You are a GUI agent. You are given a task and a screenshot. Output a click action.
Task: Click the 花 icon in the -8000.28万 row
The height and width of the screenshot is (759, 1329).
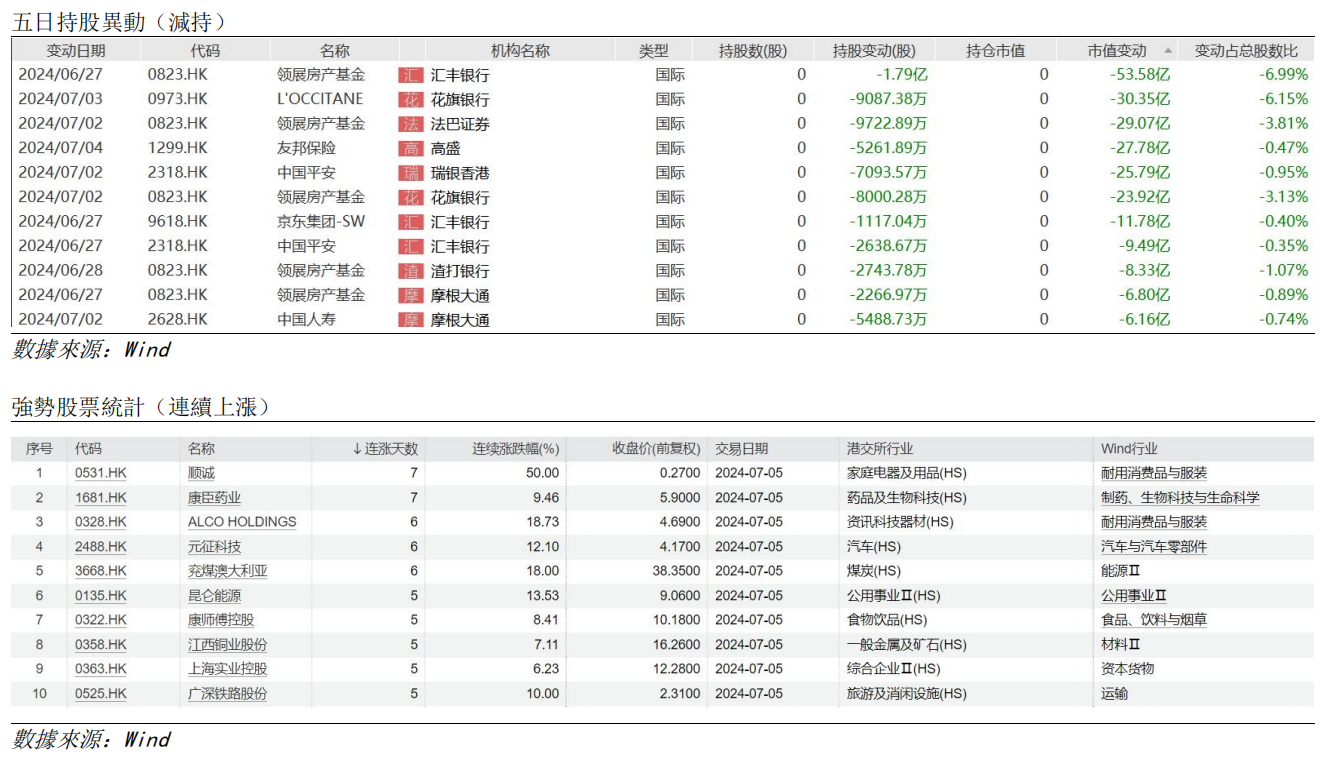pyautogui.click(x=412, y=197)
